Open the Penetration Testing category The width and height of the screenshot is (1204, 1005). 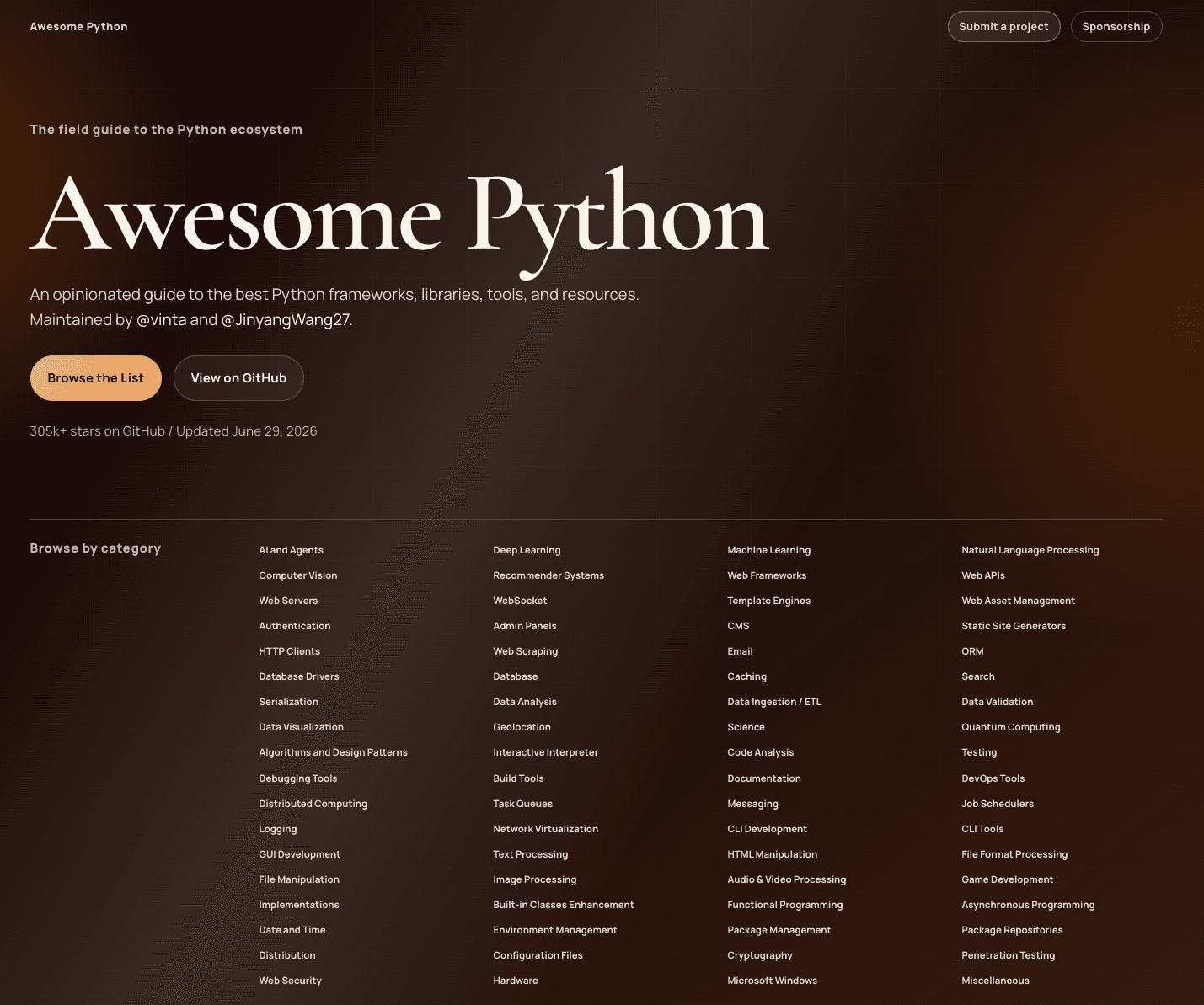(x=1008, y=955)
